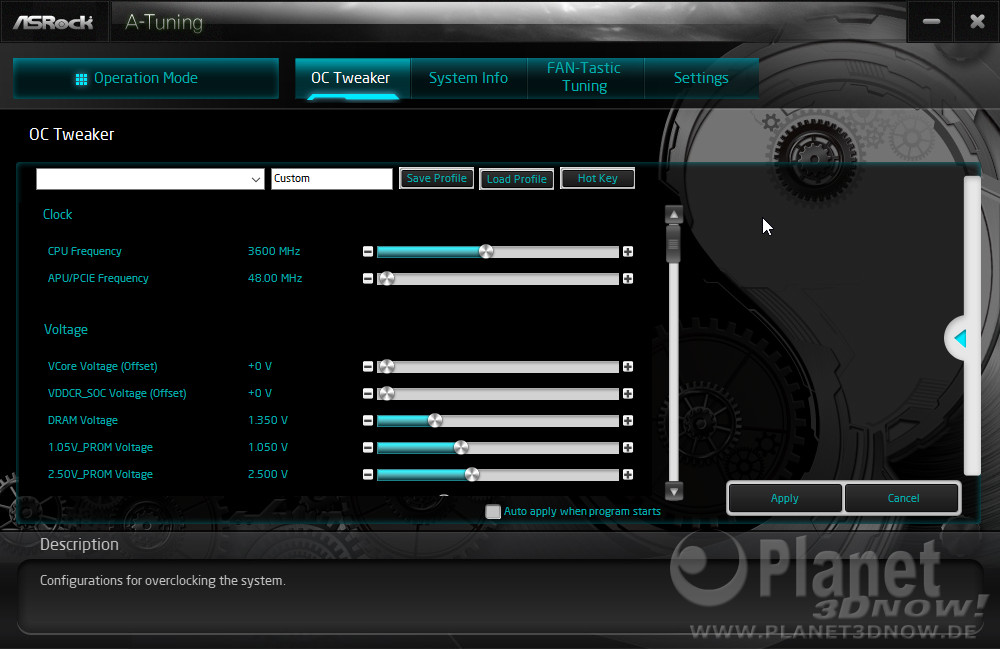Raise VCore Voltage offset with the plus button
1000x649 pixels.
point(628,367)
